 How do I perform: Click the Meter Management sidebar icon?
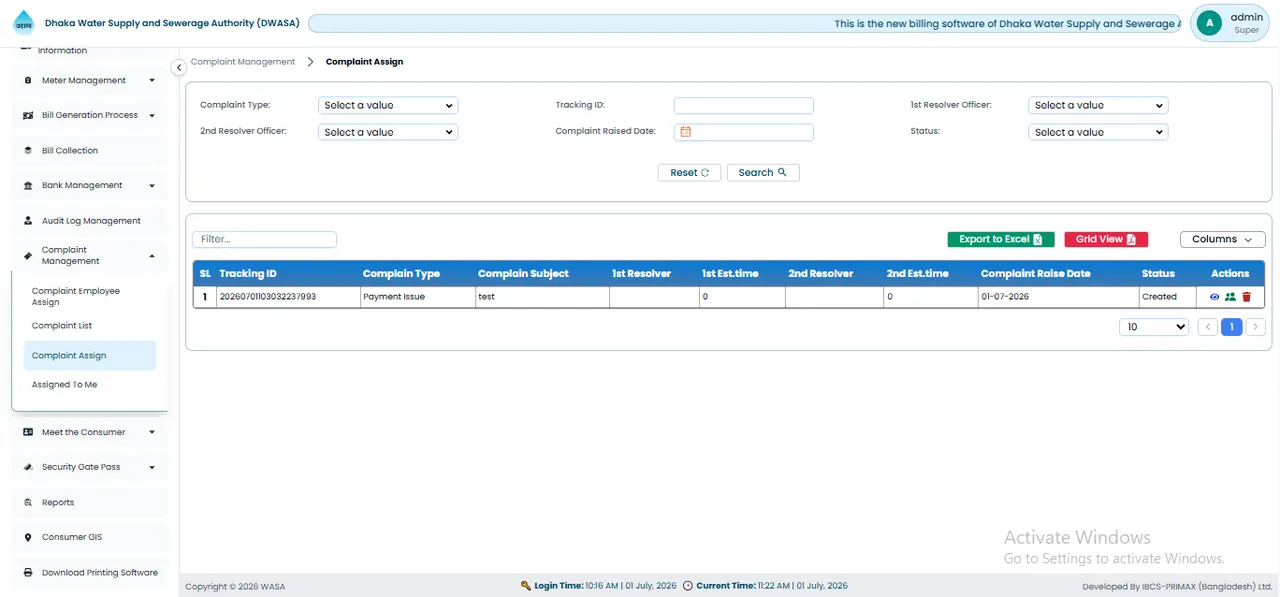tap(28, 80)
